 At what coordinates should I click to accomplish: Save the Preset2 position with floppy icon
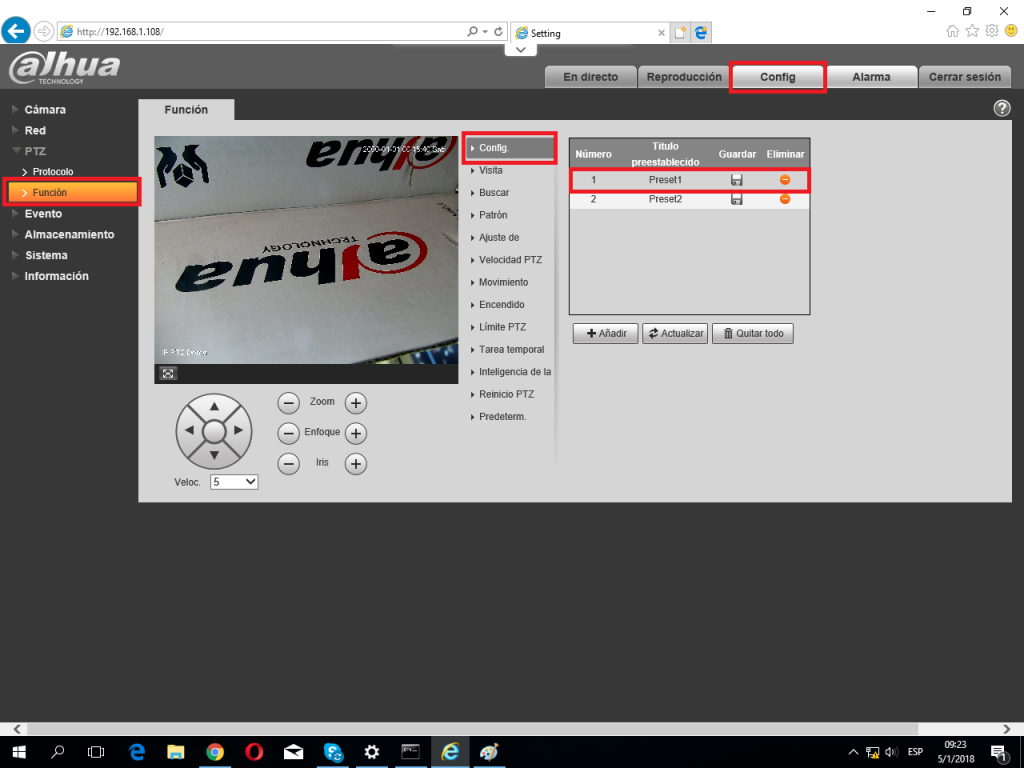[x=737, y=199]
